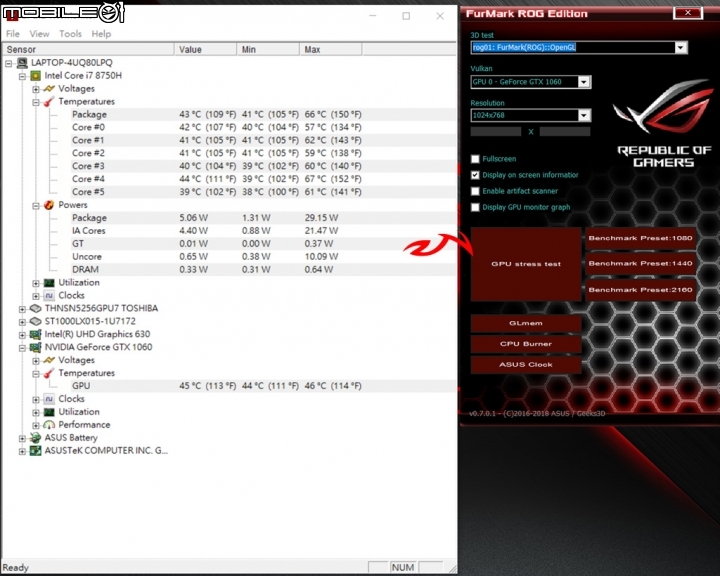The image size is (720, 576).
Task: Click the NVIDIA GeForce GTX 1060 card icon
Action: click(35, 347)
